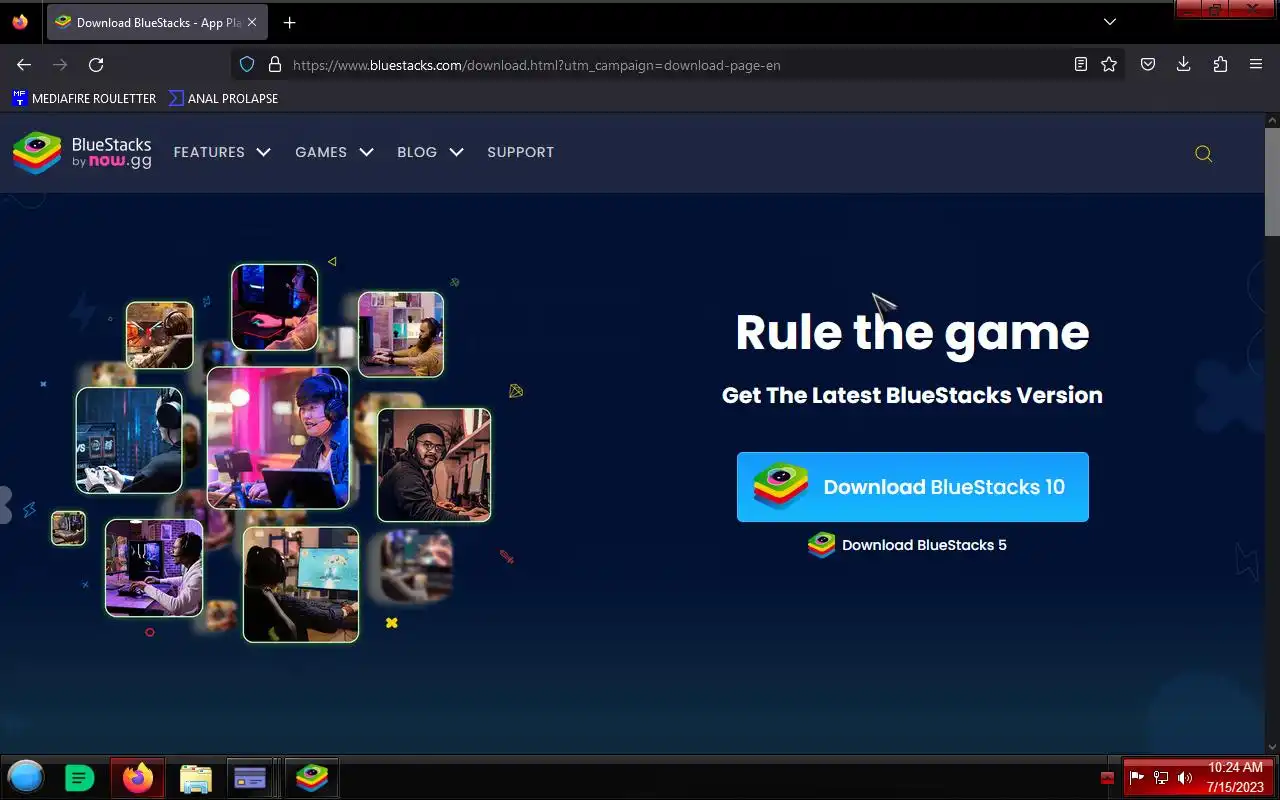This screenshot has width=1280, height=800.
Task: Click the tracking protection shield icon
Action: (247, 64)
